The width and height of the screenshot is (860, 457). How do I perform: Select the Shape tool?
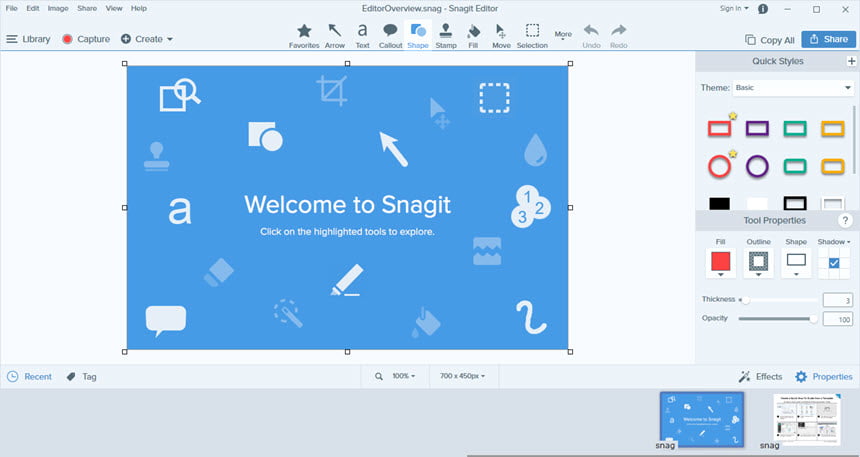(418, 36)
